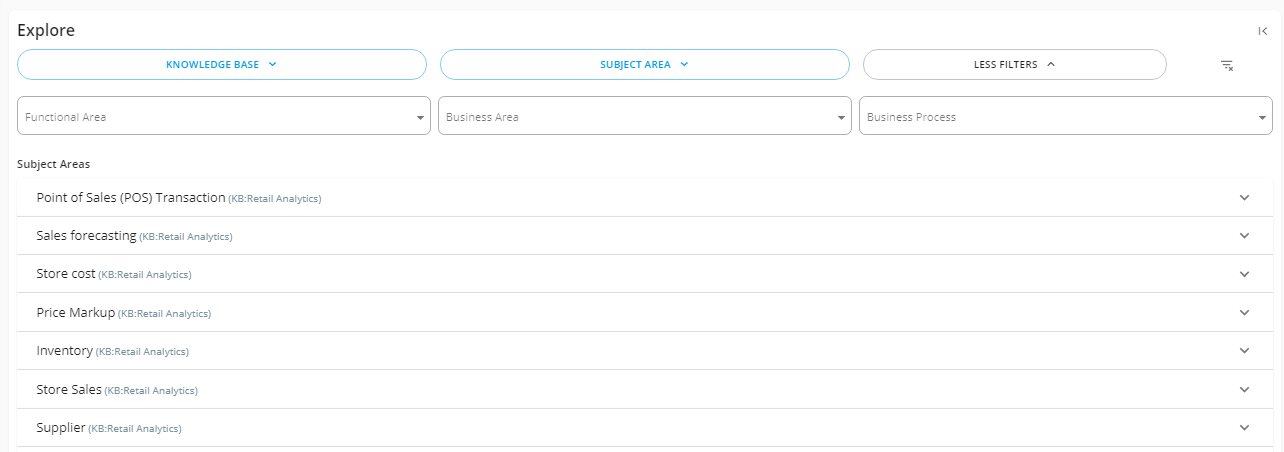The image size is (1284, 452).
Task: Expand the Inventory chevron
Action: (x=1245, y=351)
